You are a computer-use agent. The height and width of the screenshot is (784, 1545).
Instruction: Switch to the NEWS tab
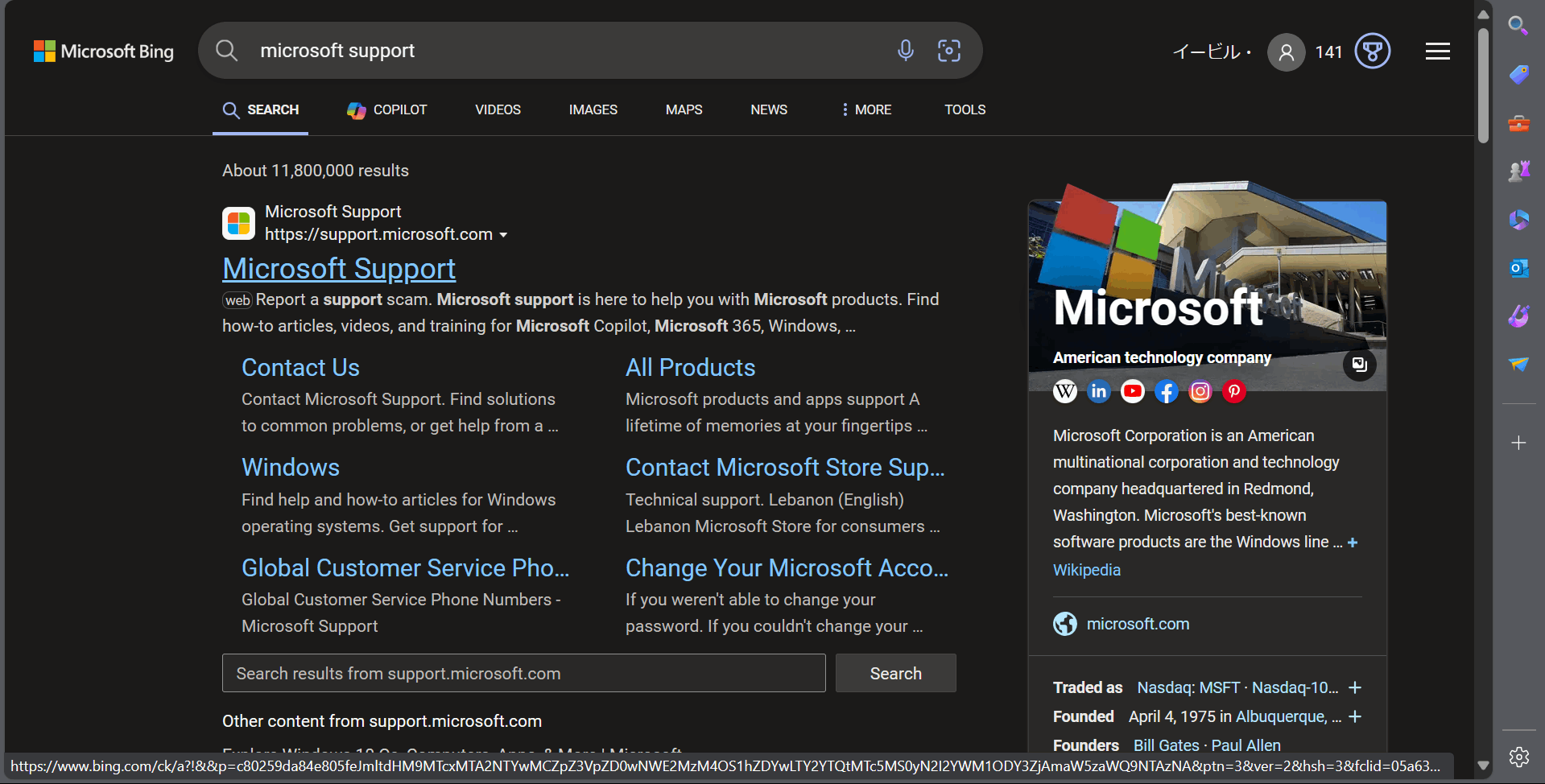point(768,109)
